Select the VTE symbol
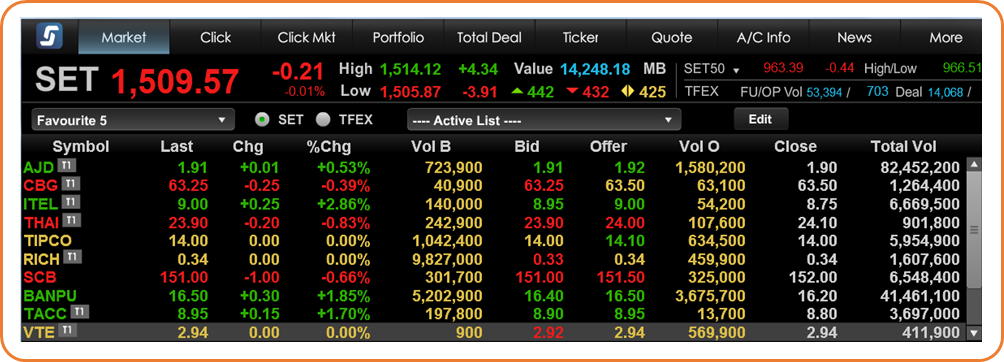Screen dimensions: 1004x362 click(x=39, y=333)
